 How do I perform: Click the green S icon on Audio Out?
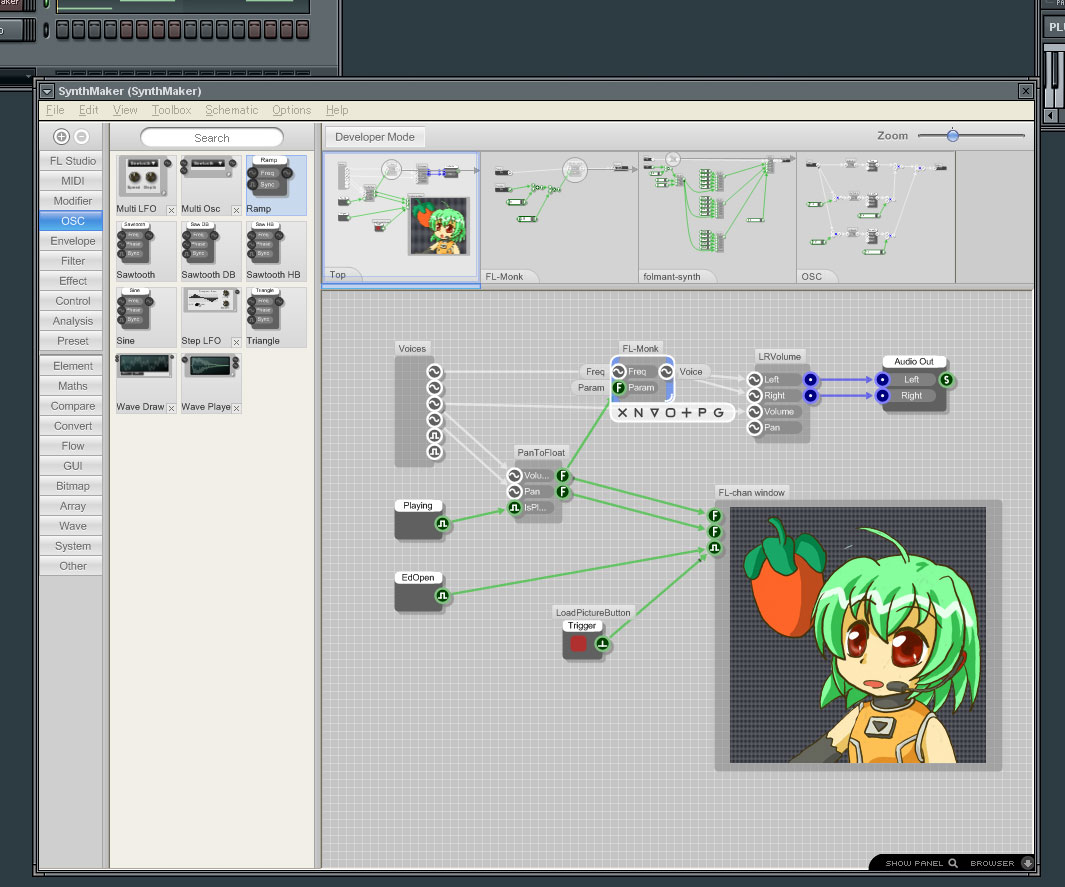tap(946, 380)
